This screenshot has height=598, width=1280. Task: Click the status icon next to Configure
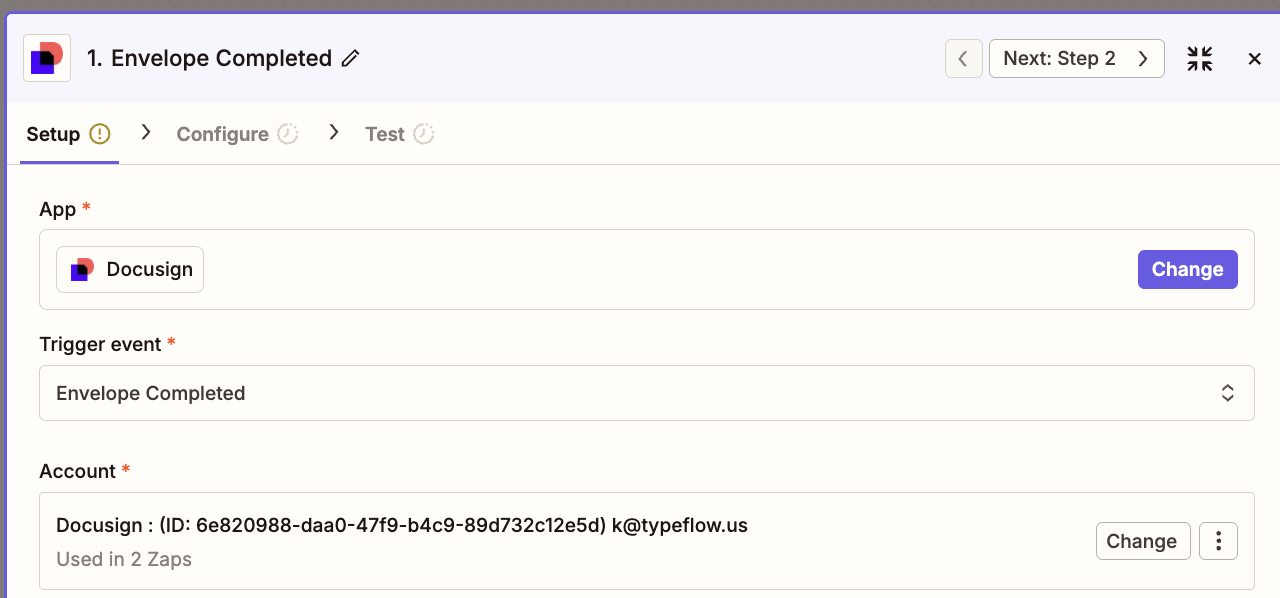coord(288,134)
